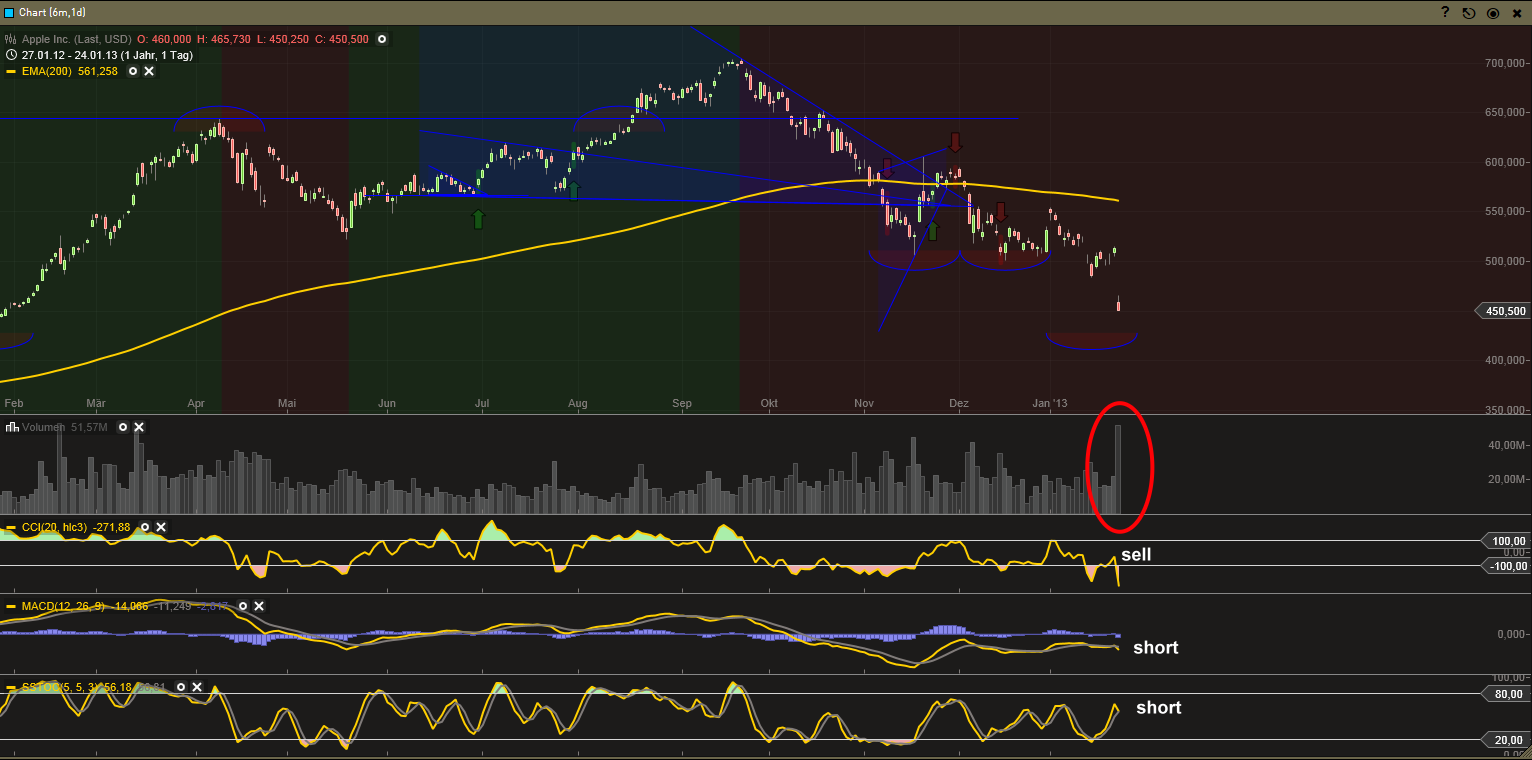The image size is (1532, 760).
Task: Click the Apr label on time axis
Action: click(x=196, y=403)
